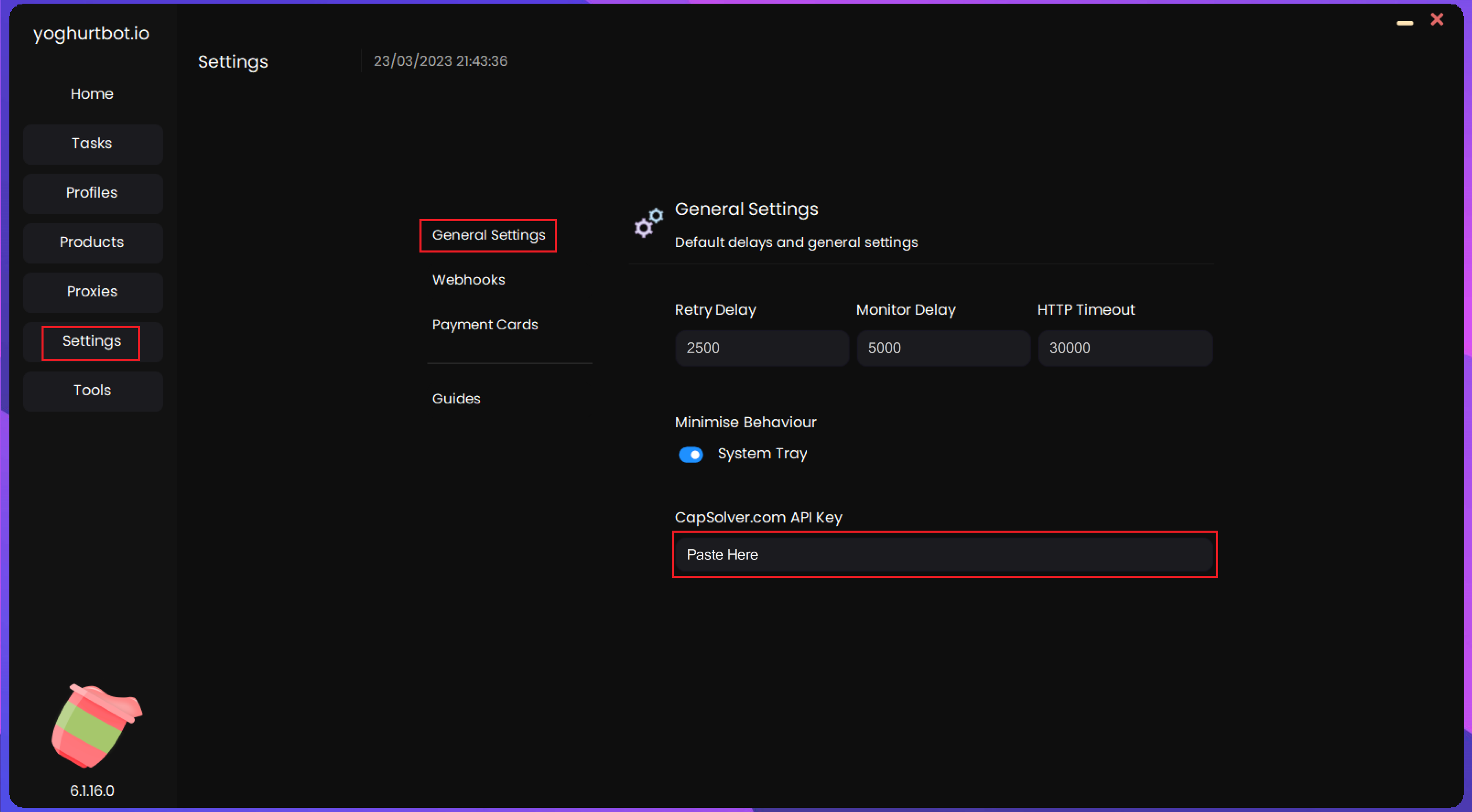Open the Proxies section

click(x=92, y=292)
